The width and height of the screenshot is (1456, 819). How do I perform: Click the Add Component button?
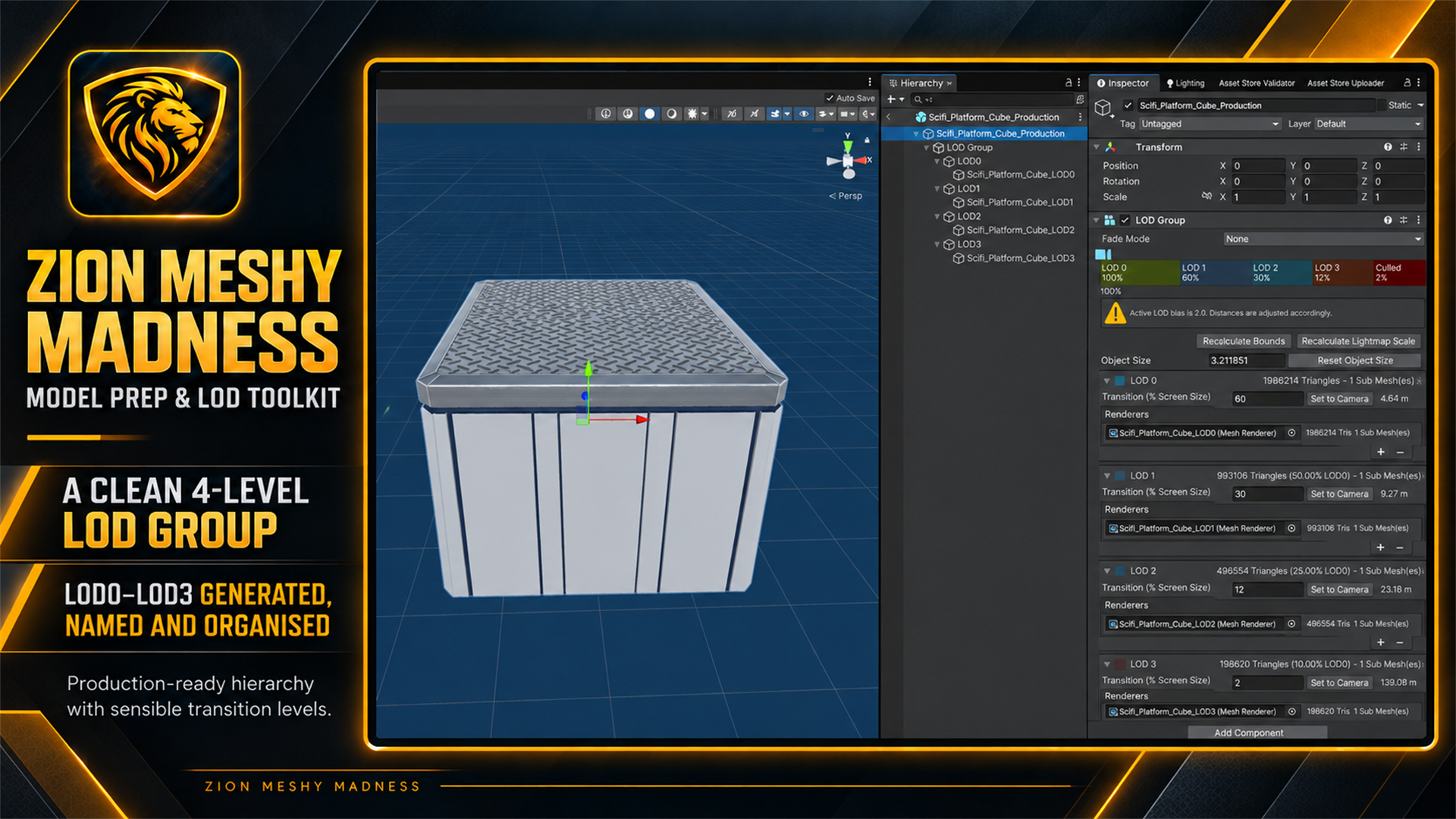coord(1257,733)
